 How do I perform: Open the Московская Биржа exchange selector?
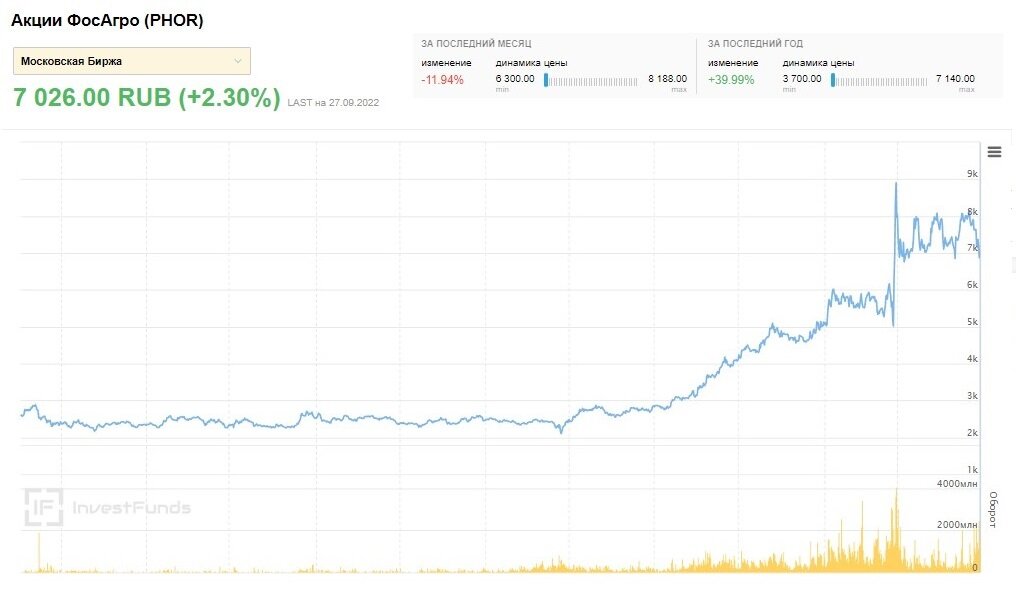coord(130,61)
